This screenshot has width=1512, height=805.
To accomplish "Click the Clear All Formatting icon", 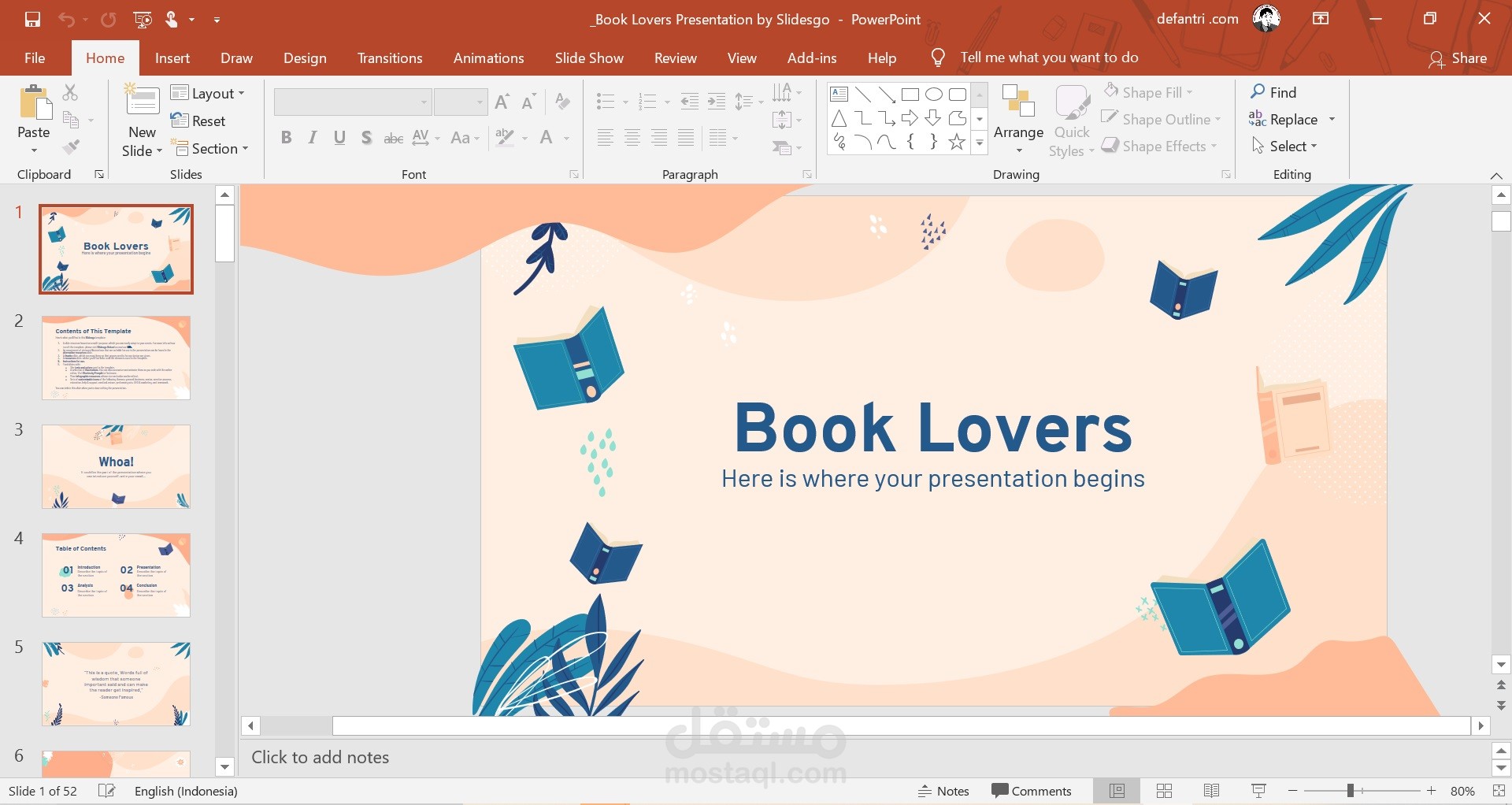I will point(562,101).
